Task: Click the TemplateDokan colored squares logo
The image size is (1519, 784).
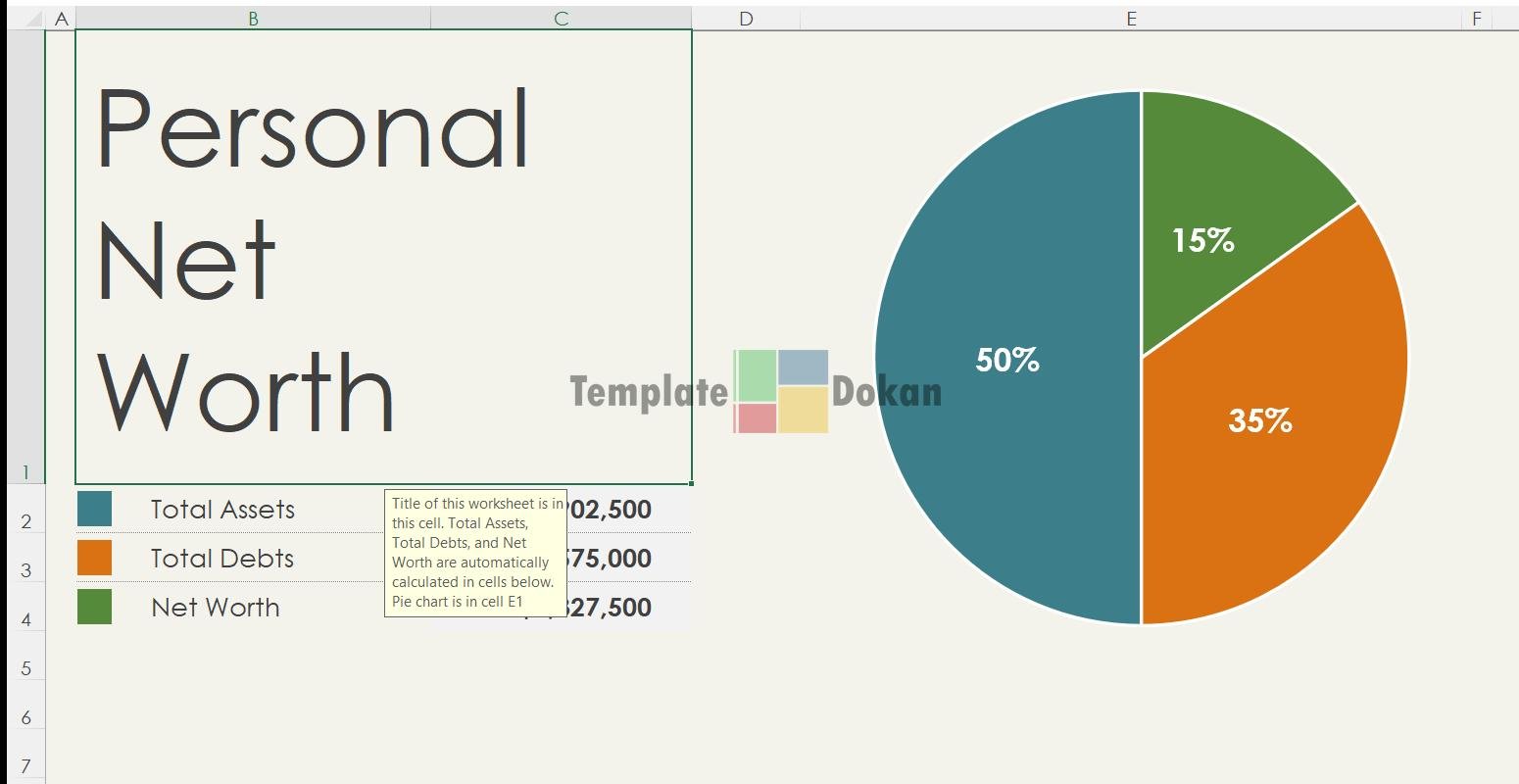Action: tap(781, 391)
